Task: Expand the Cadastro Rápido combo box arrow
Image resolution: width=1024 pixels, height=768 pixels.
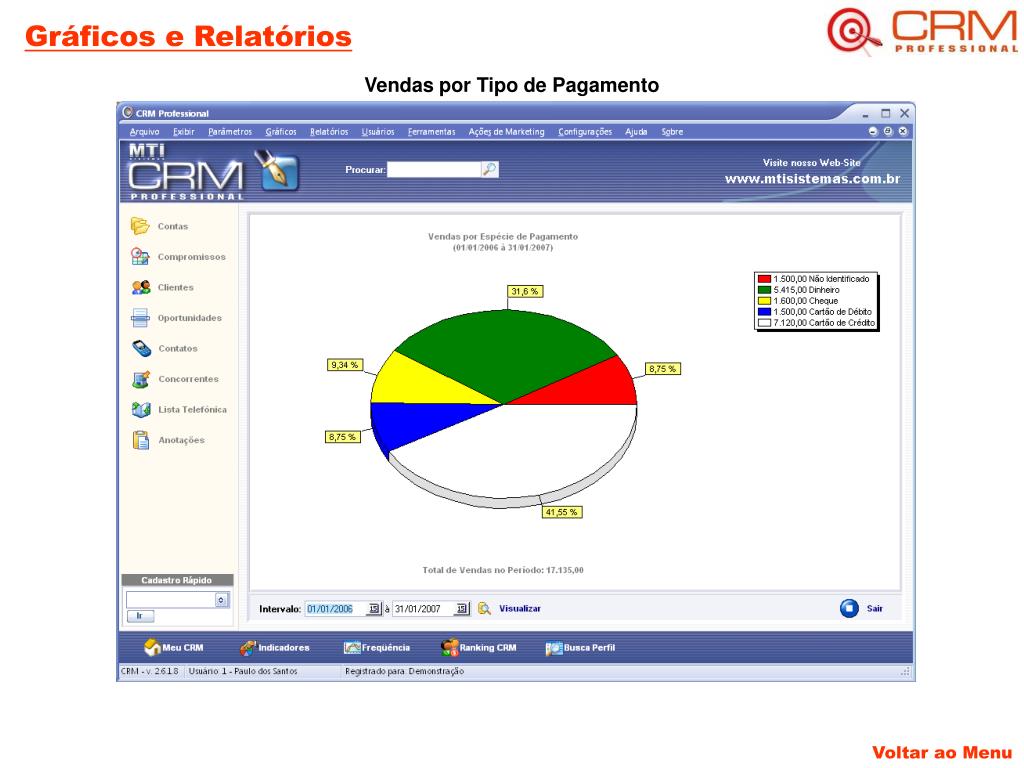Action: pos(221,600)
